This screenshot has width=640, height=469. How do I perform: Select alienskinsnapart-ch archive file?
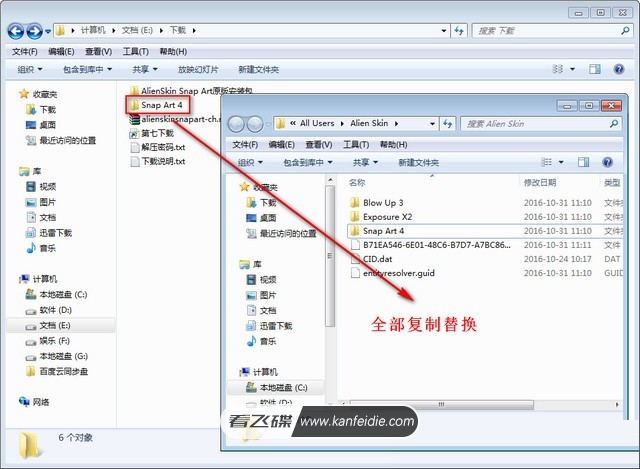coord(175,119)
